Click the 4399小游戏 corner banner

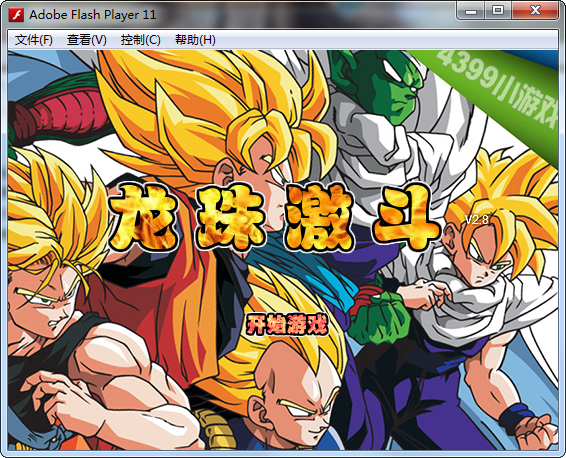tap(498, 90)
